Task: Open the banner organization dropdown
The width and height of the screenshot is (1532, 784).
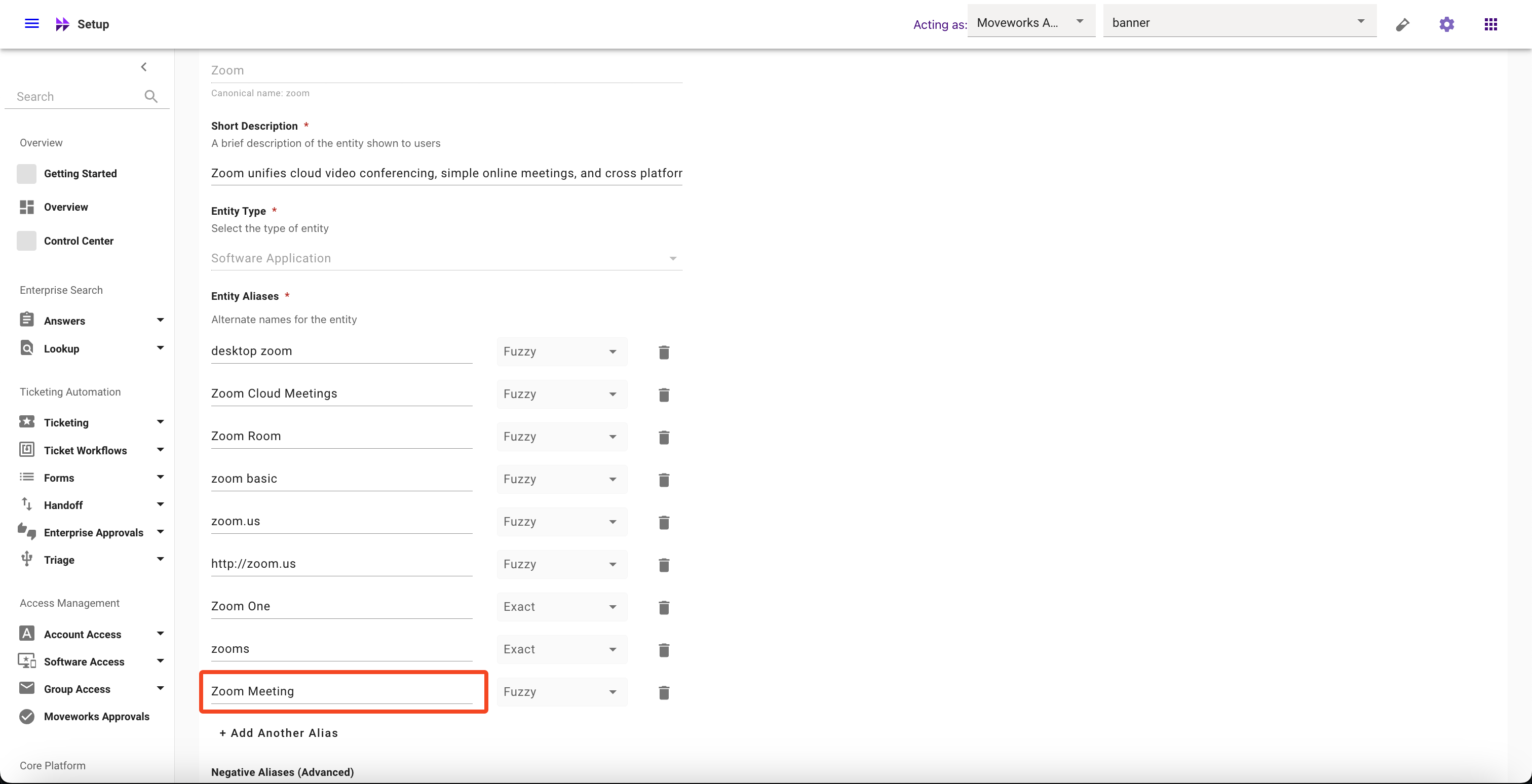Action: click(1239, 23)
